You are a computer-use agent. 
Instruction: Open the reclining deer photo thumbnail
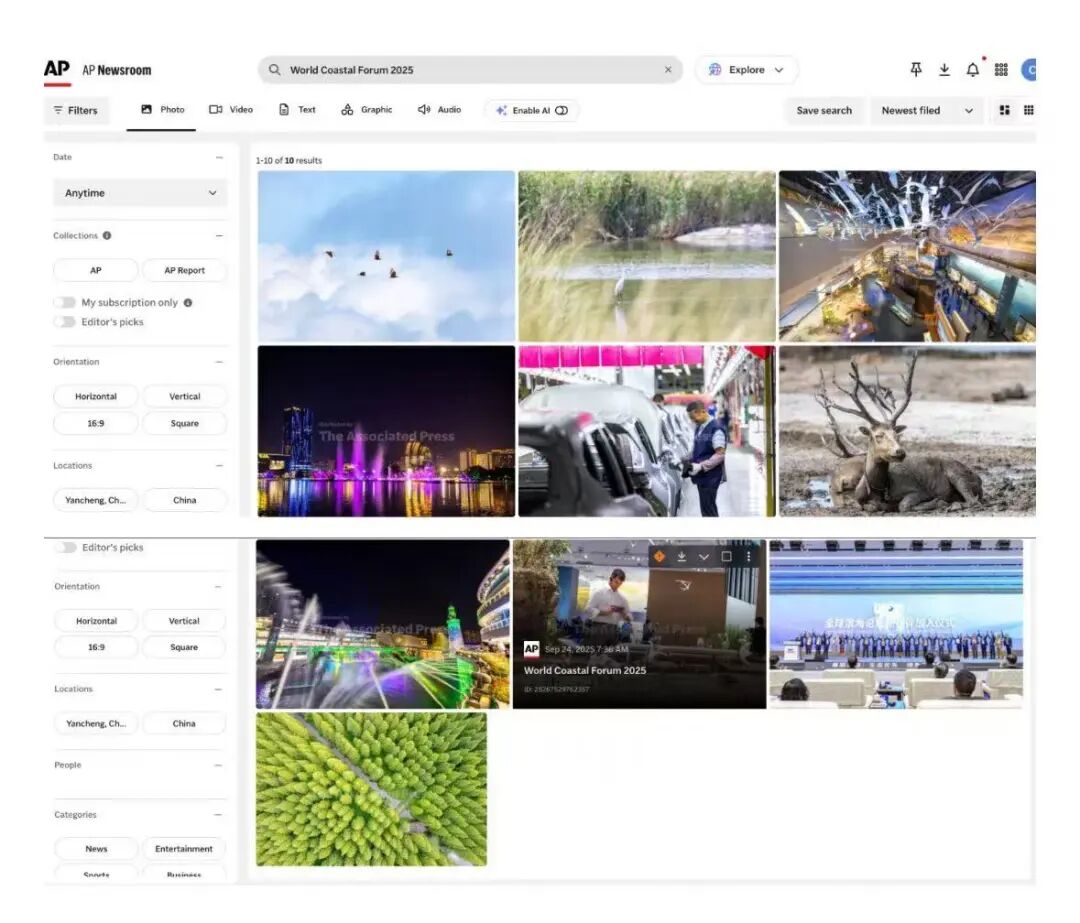click(907, 431)
